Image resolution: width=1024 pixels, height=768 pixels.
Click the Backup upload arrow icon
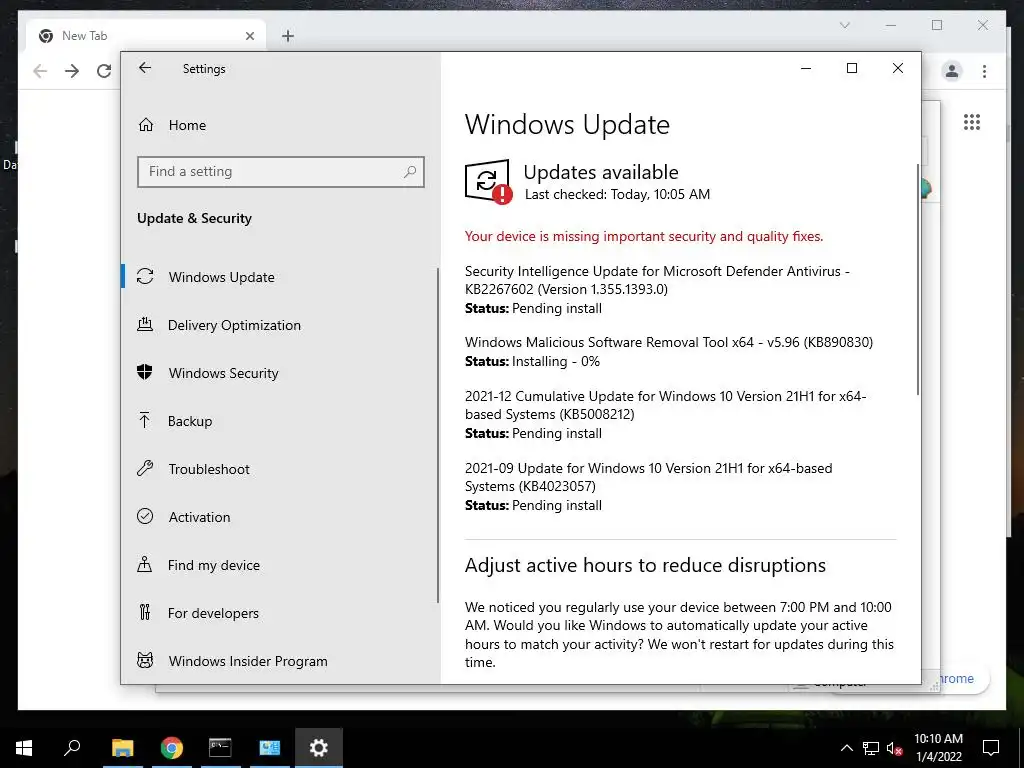coord(144,421)
